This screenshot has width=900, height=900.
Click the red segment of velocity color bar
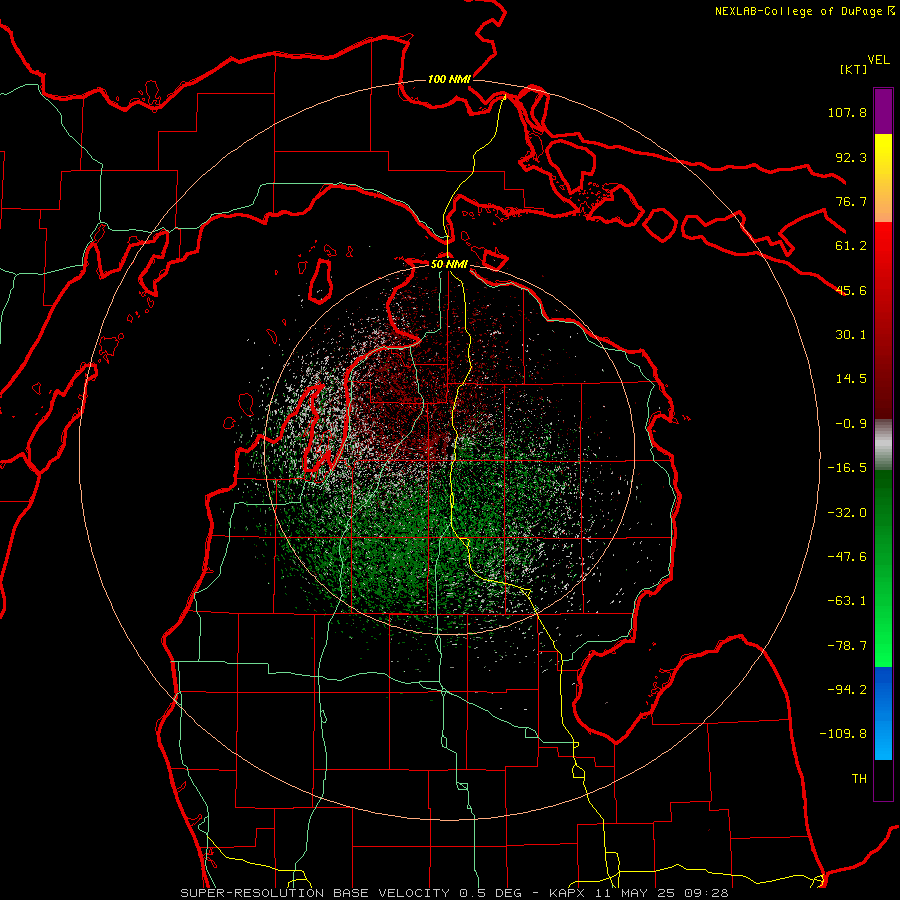click(x=883, y=320)
